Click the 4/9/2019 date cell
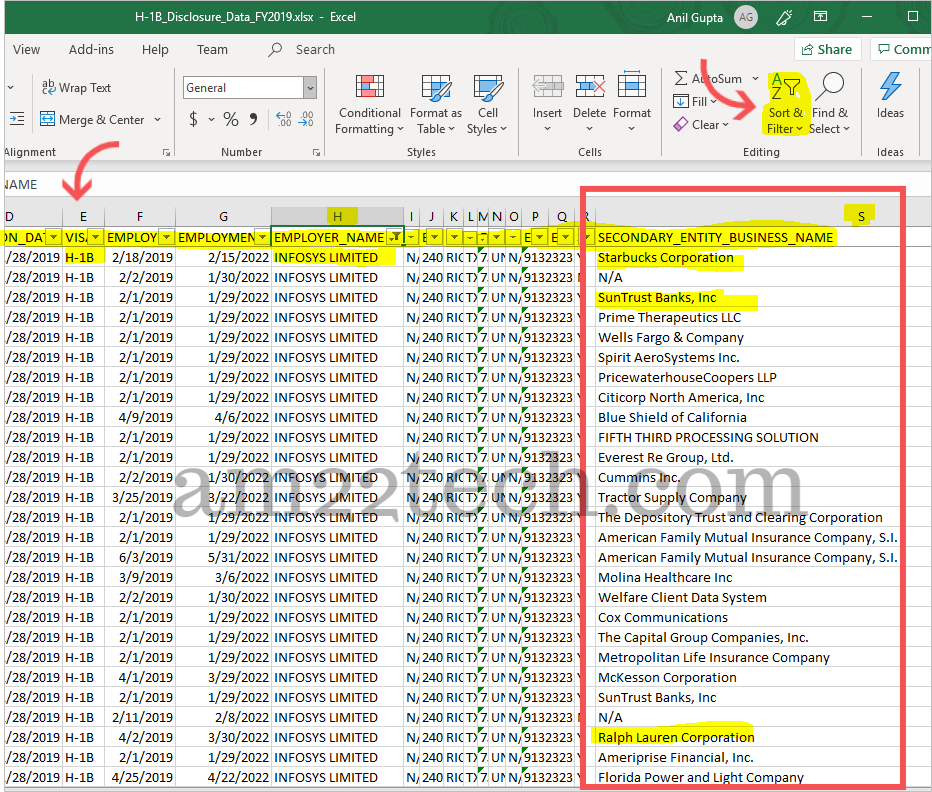Viewport: 932px width, 792px height. tap(140, 417)
